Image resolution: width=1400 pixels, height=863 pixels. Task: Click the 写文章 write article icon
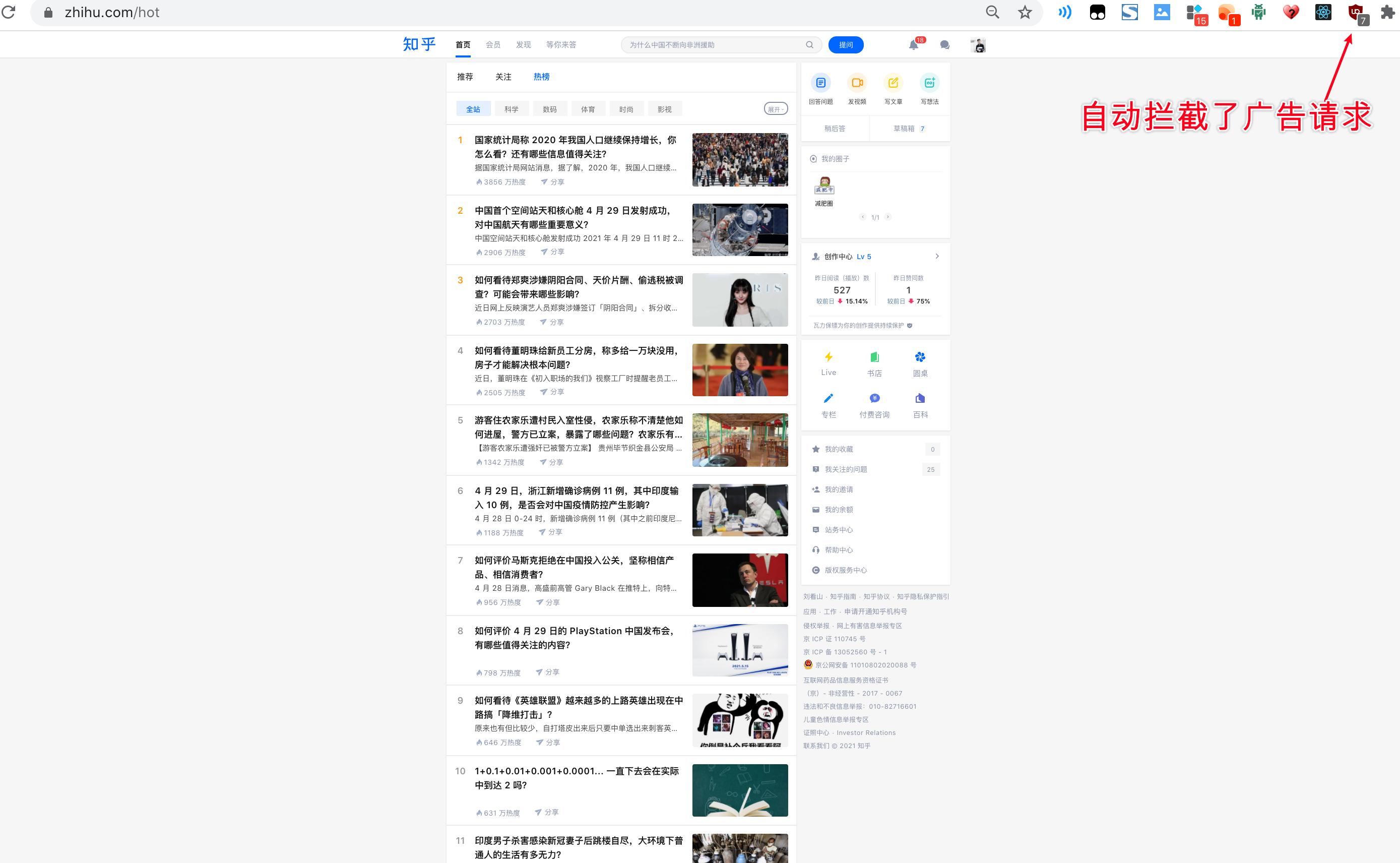click(x=893, y=83)
